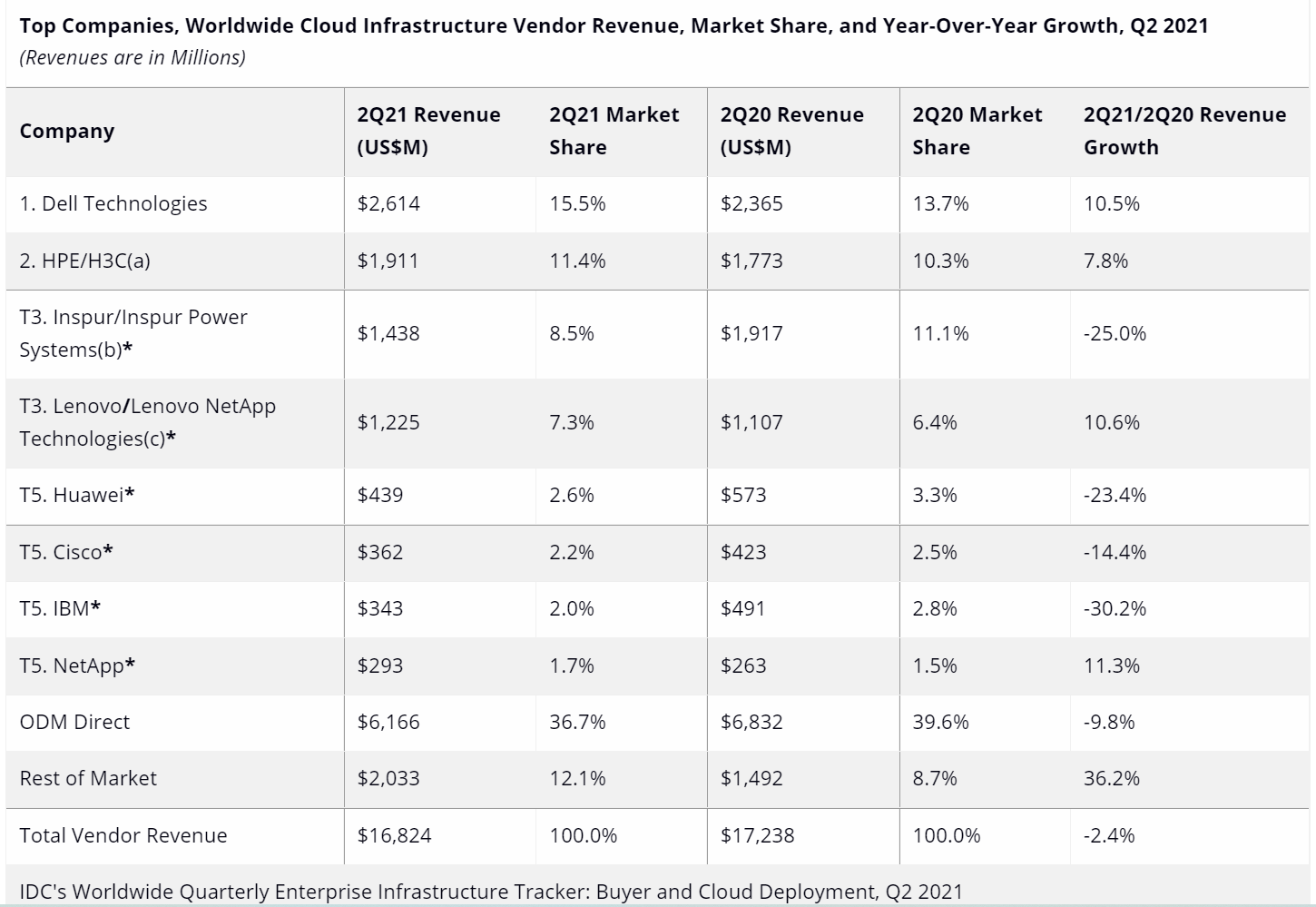Select the ODM Direct row label
This screenshot has width=1316, height=907.
click(x=74, y=722)
